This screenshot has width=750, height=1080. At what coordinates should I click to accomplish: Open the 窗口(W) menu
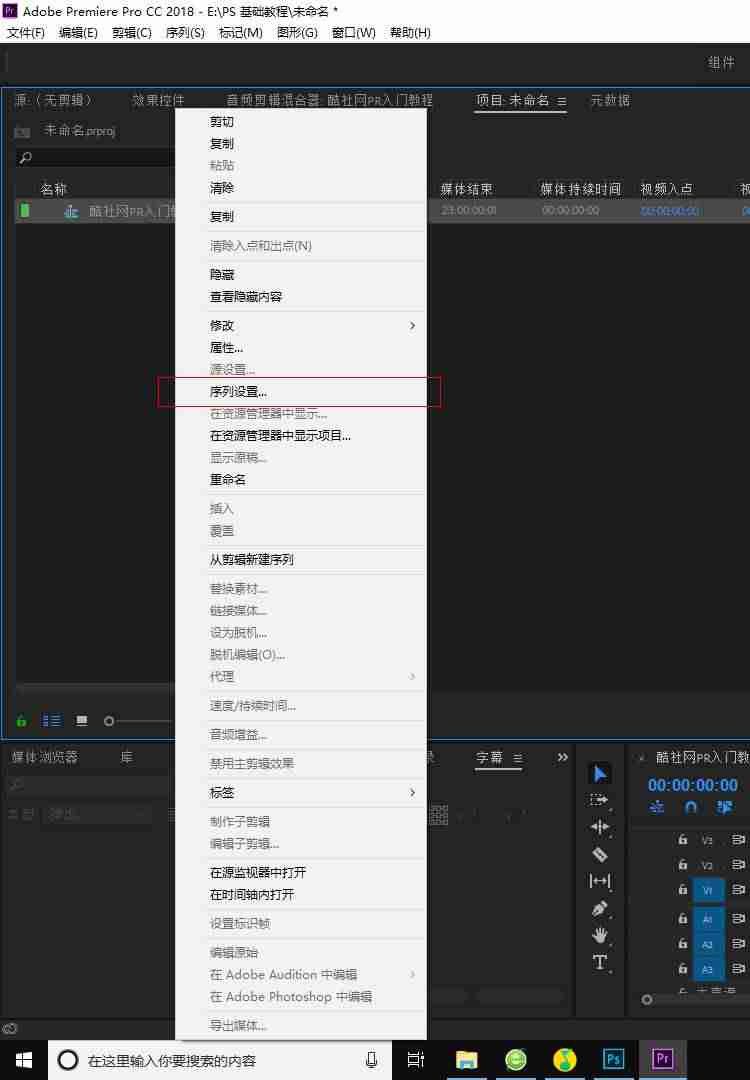tap(353, 32)
